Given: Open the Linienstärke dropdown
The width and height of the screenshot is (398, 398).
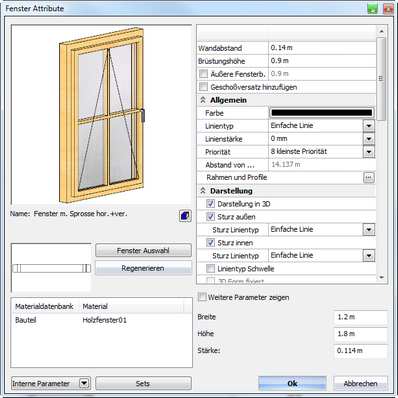Looking at the screenshot, I should pos(369,139).
